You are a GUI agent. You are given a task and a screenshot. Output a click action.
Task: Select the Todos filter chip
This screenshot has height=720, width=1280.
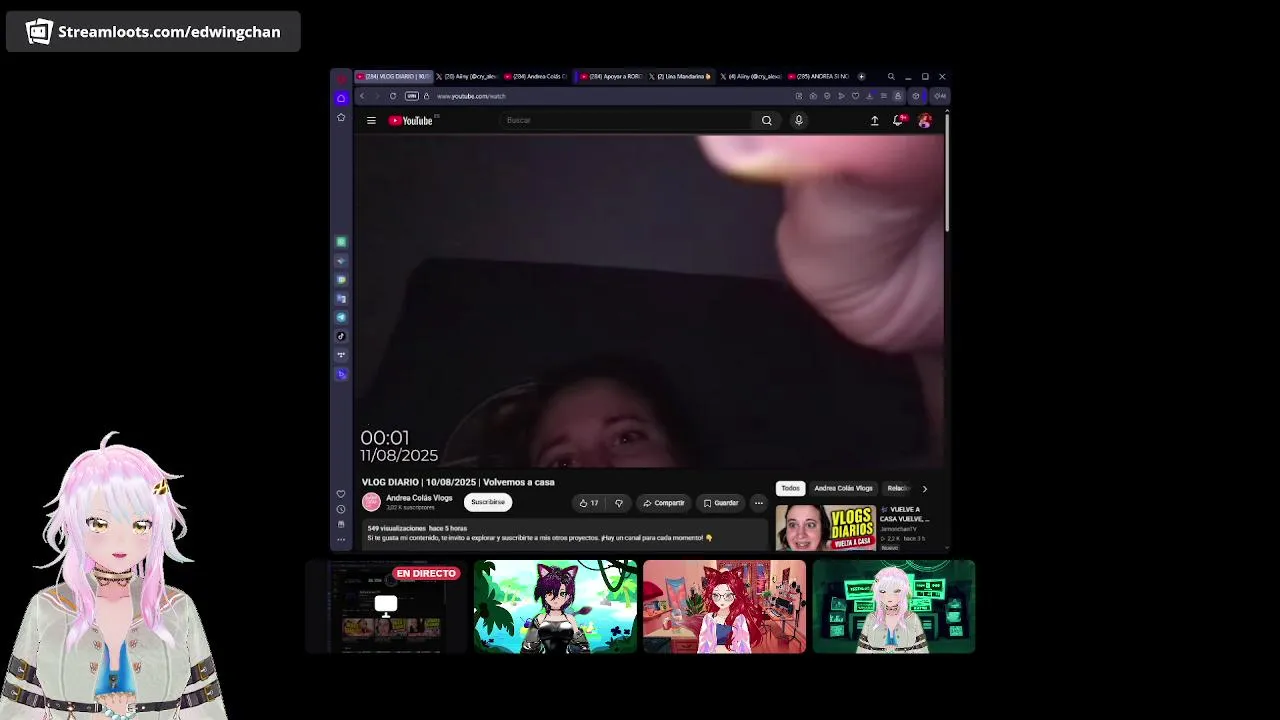point(790,488)
